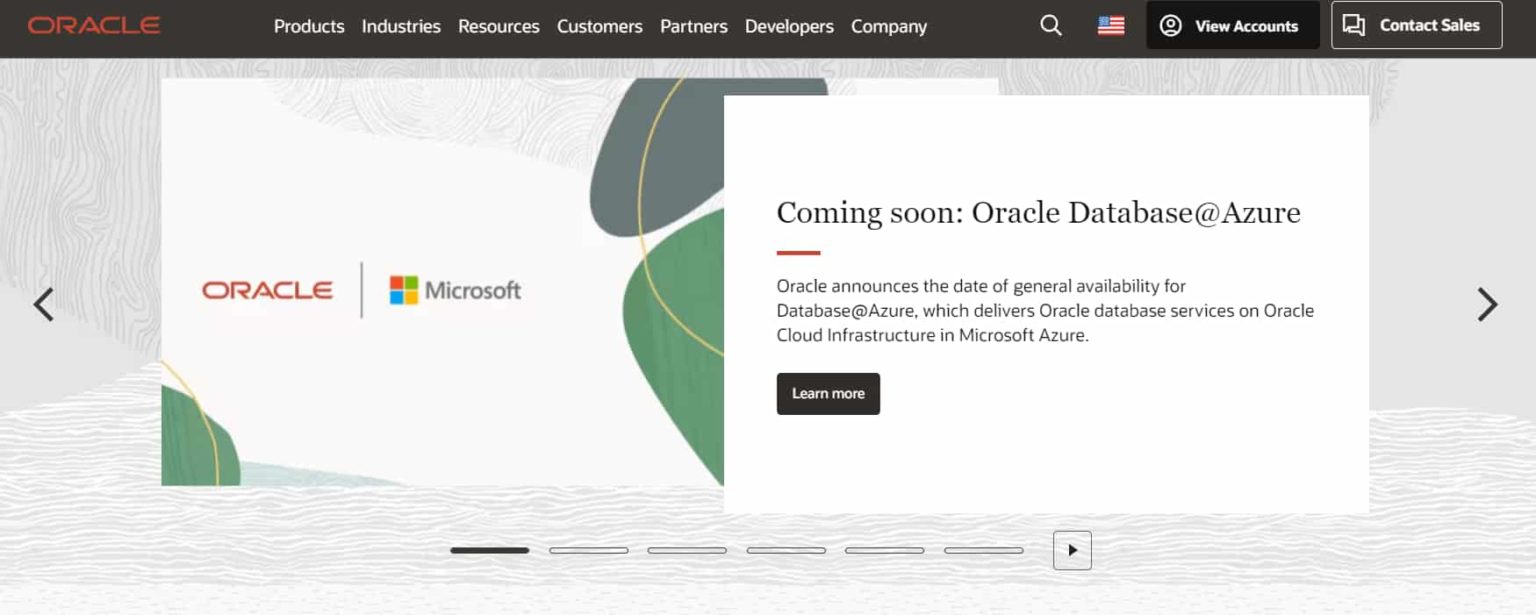Switch to the second carousel slide indicator

click(588, 550)
